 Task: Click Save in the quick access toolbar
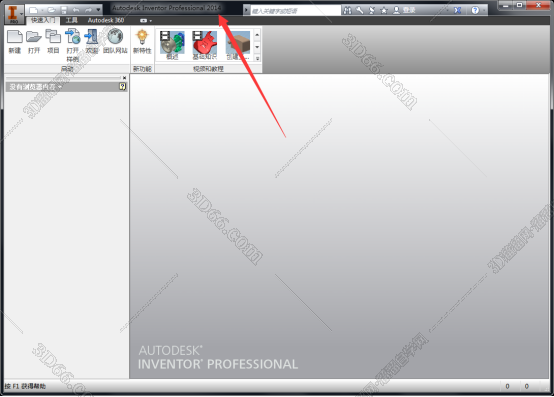tap(64, 10)
